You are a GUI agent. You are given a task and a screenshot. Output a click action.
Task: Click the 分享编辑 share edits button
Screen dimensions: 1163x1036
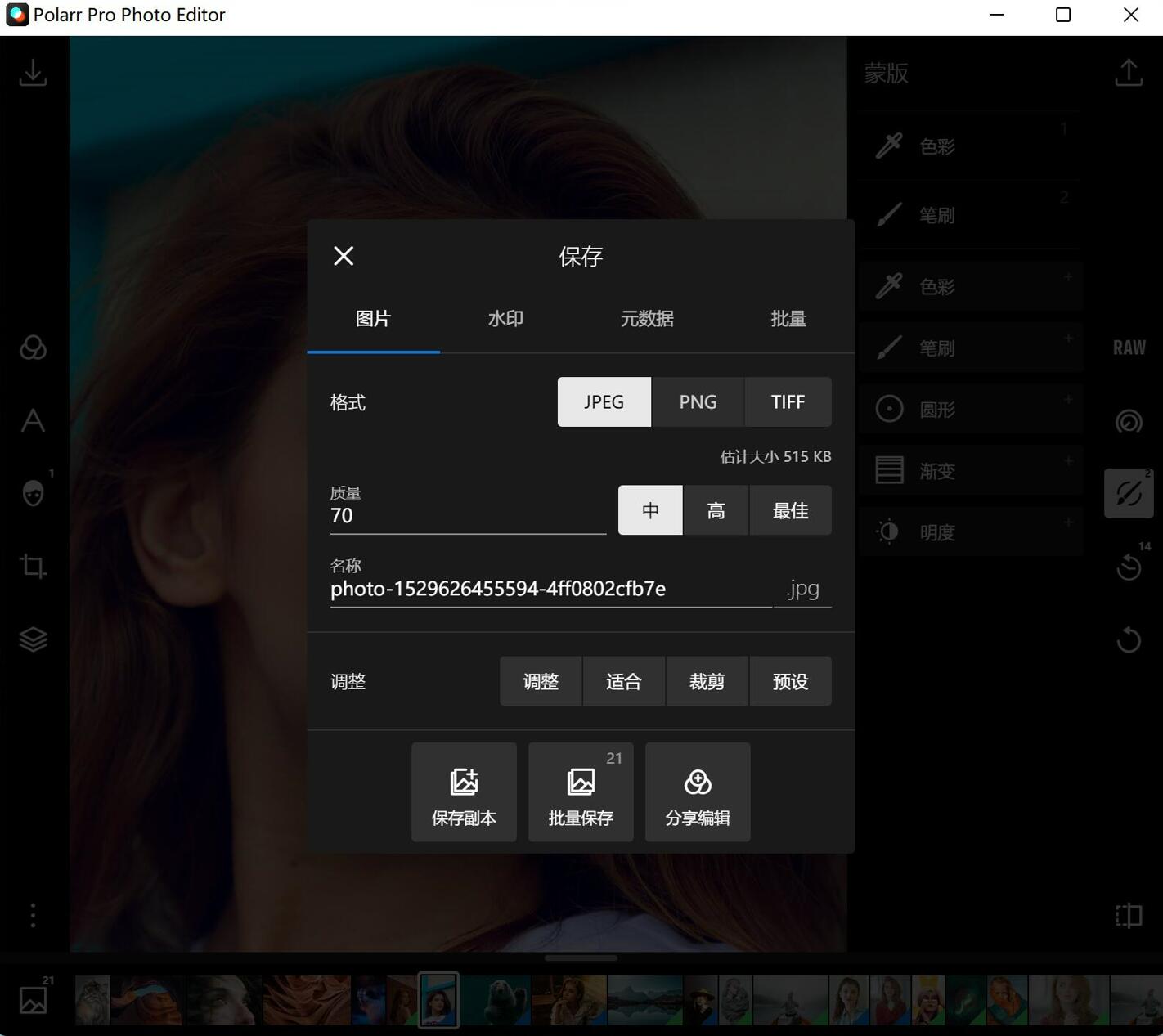(697, 792)
